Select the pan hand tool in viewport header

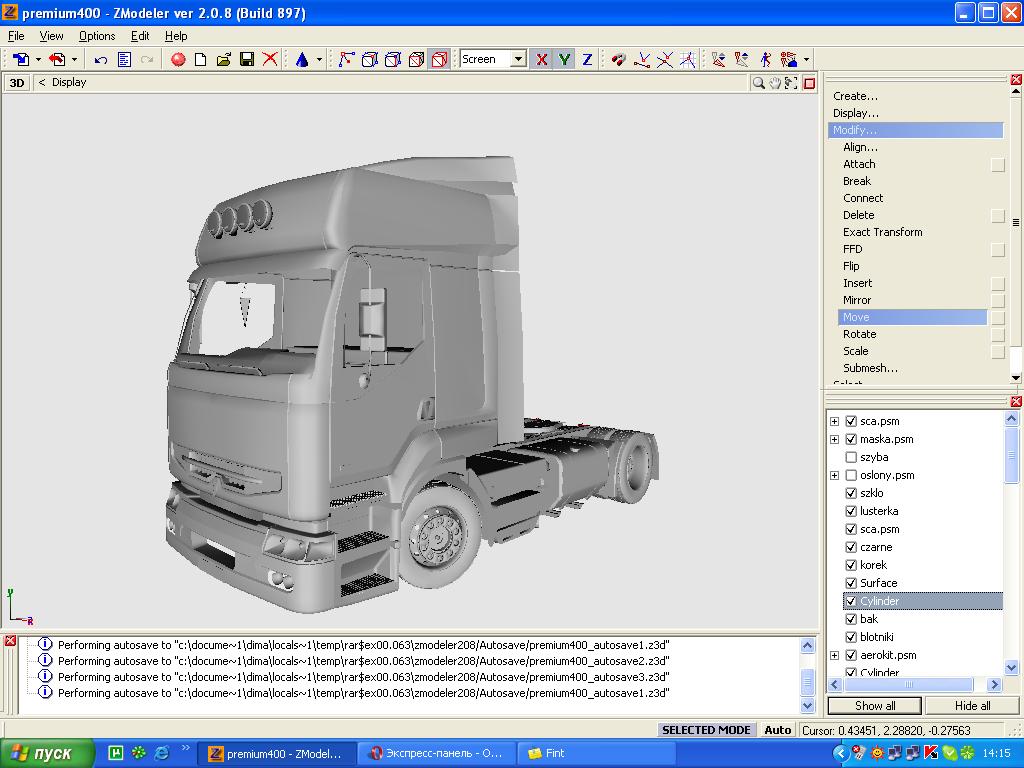click(775, 83)
